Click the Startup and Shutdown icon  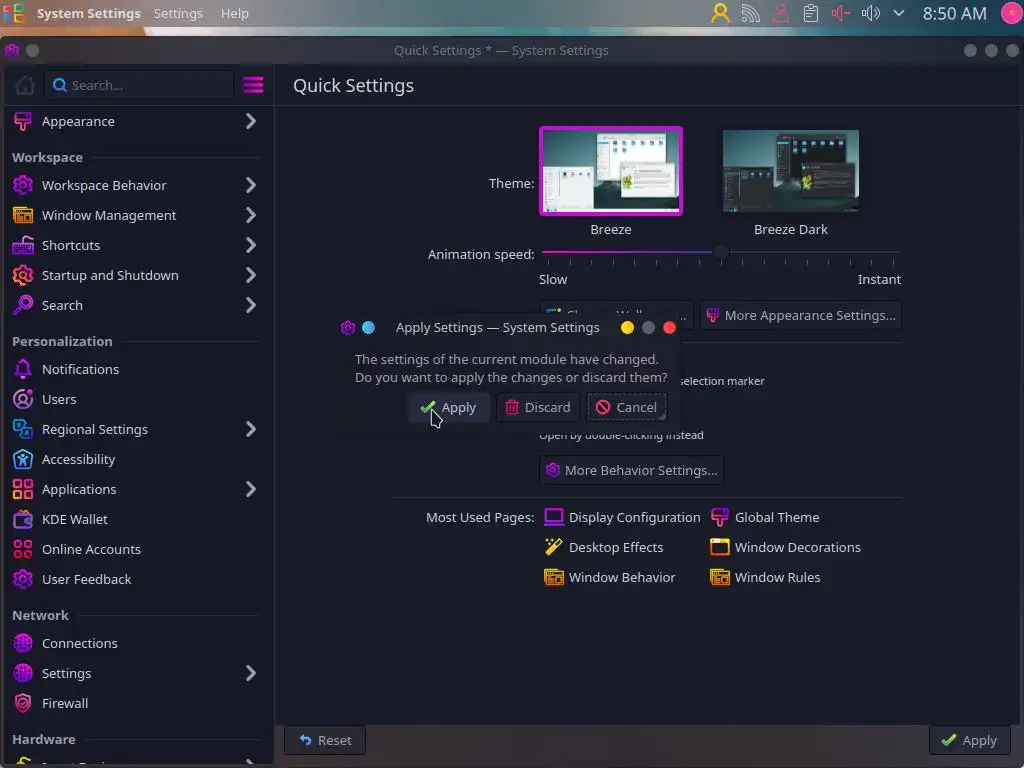click(23, 276)
